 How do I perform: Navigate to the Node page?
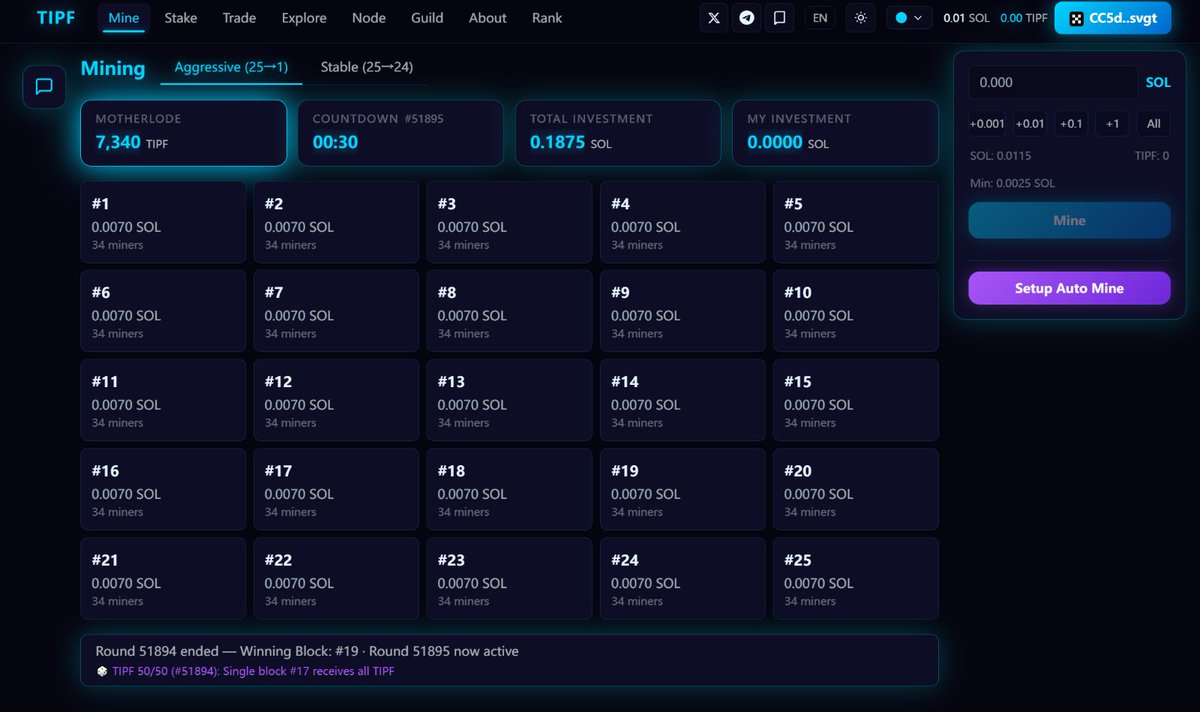pyautogui.click(x=369, y=18)
